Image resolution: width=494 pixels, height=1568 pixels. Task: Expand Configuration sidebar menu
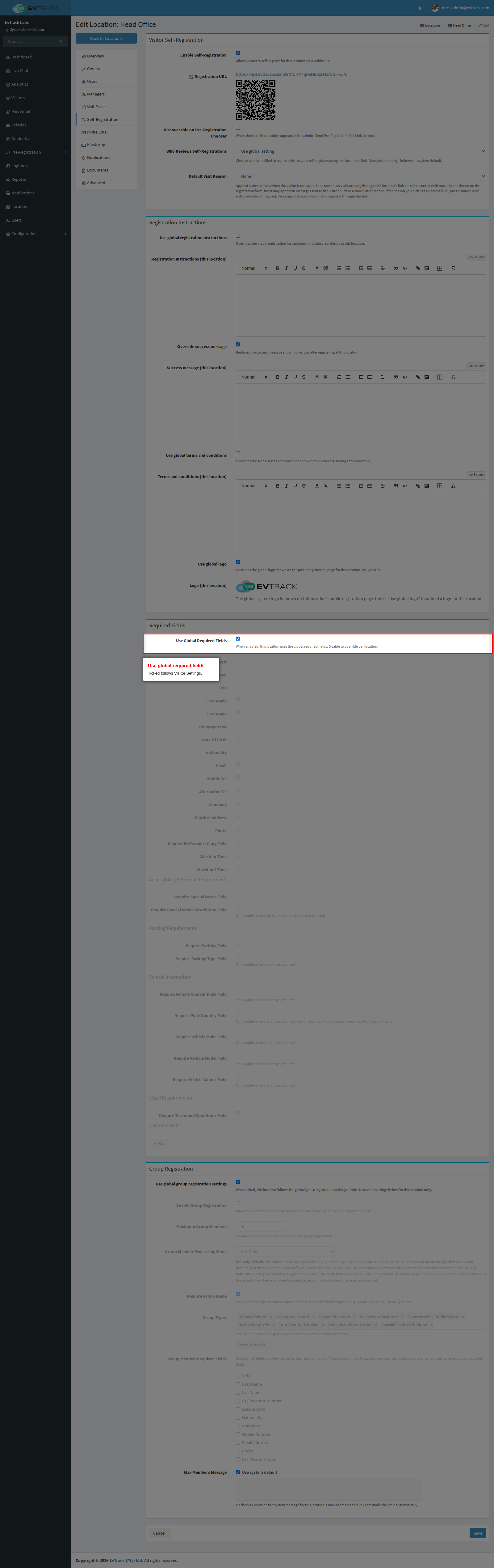pos(35,234)
